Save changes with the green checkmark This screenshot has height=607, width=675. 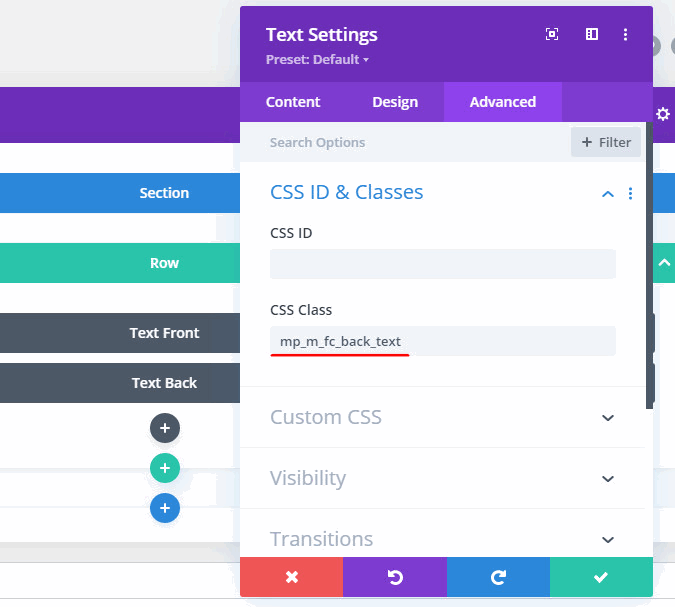(x=601, y=577)
